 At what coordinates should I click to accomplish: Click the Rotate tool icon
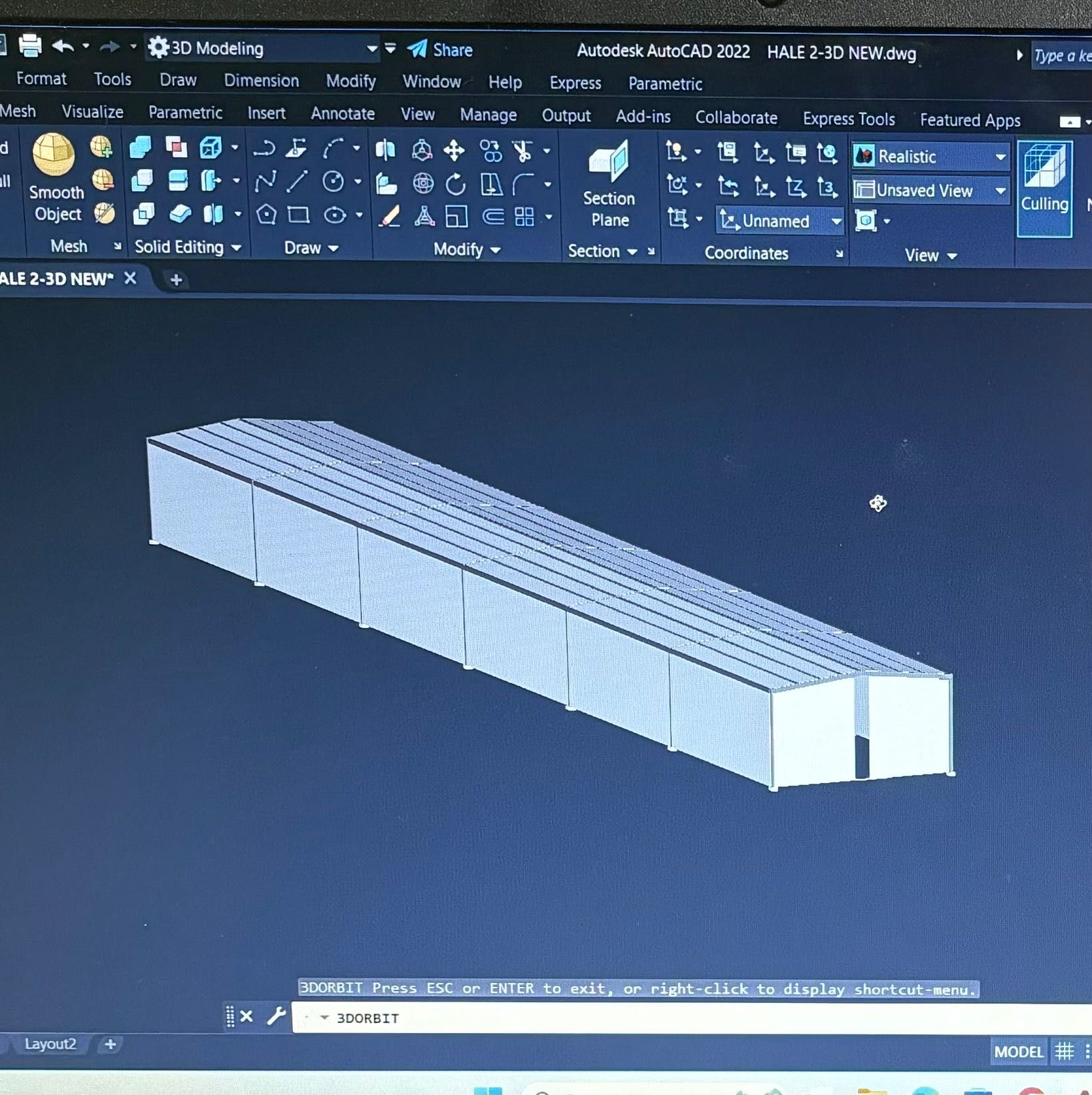coord(455,184)
